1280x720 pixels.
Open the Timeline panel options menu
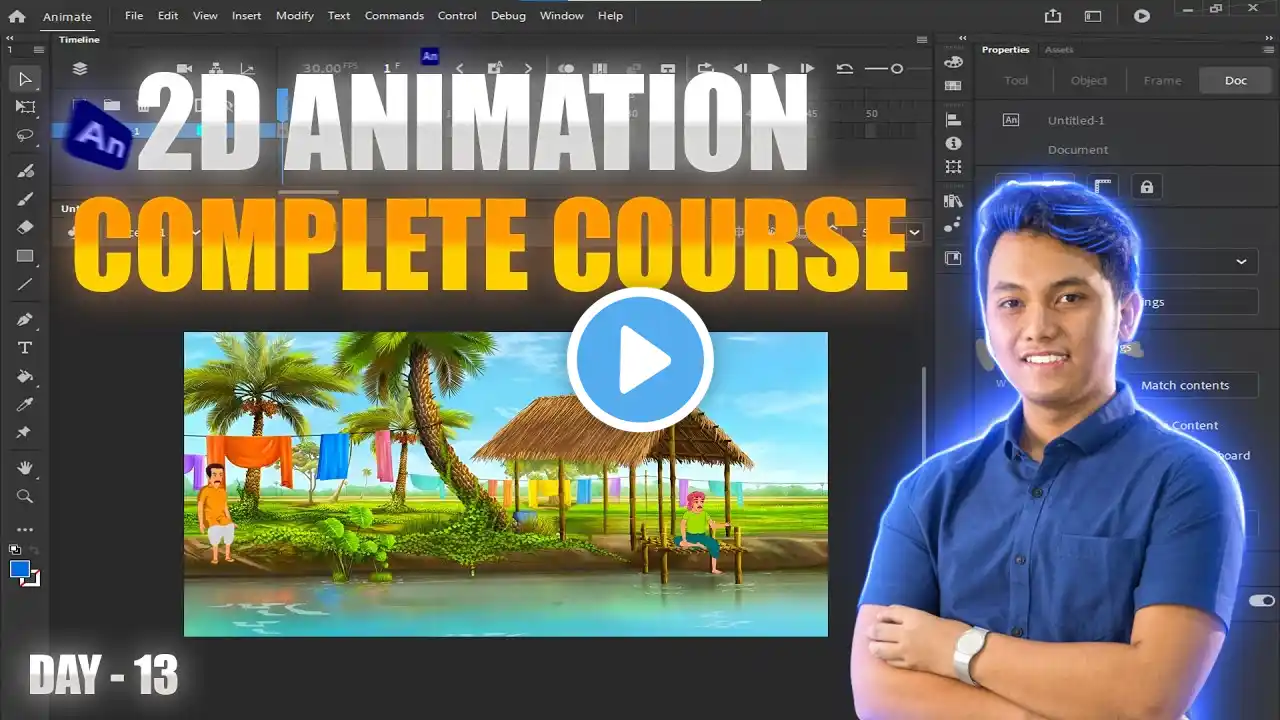(x=922, y=40)
